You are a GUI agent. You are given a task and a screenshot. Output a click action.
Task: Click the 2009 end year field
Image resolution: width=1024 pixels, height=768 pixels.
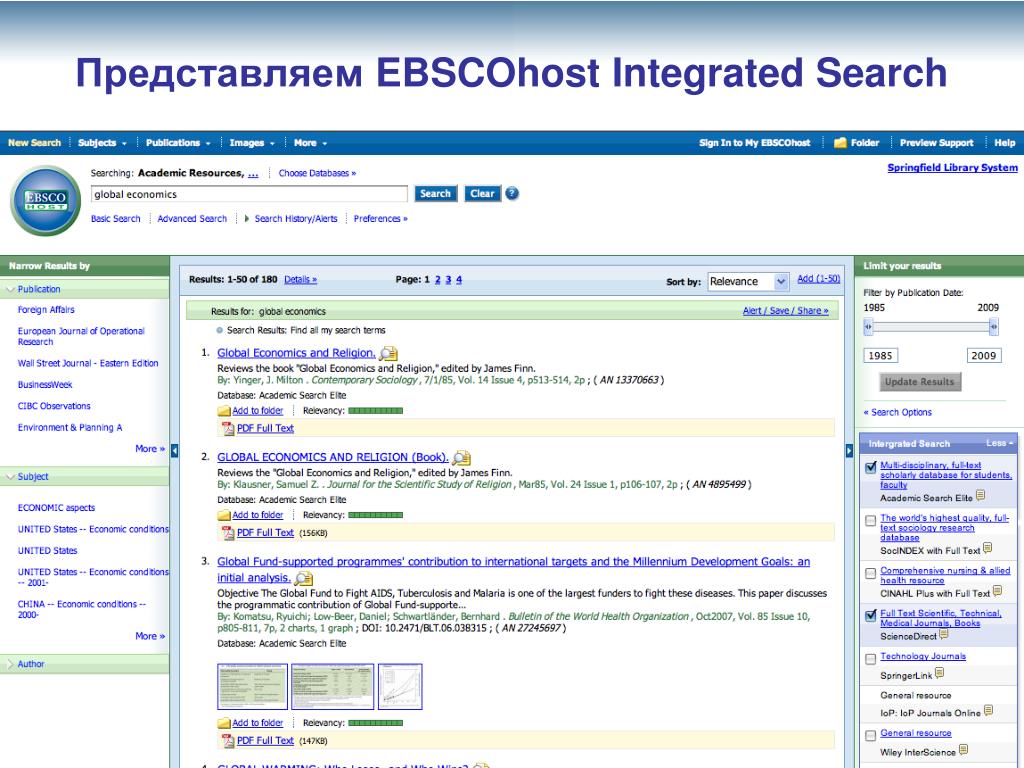(x=984, y=355)
